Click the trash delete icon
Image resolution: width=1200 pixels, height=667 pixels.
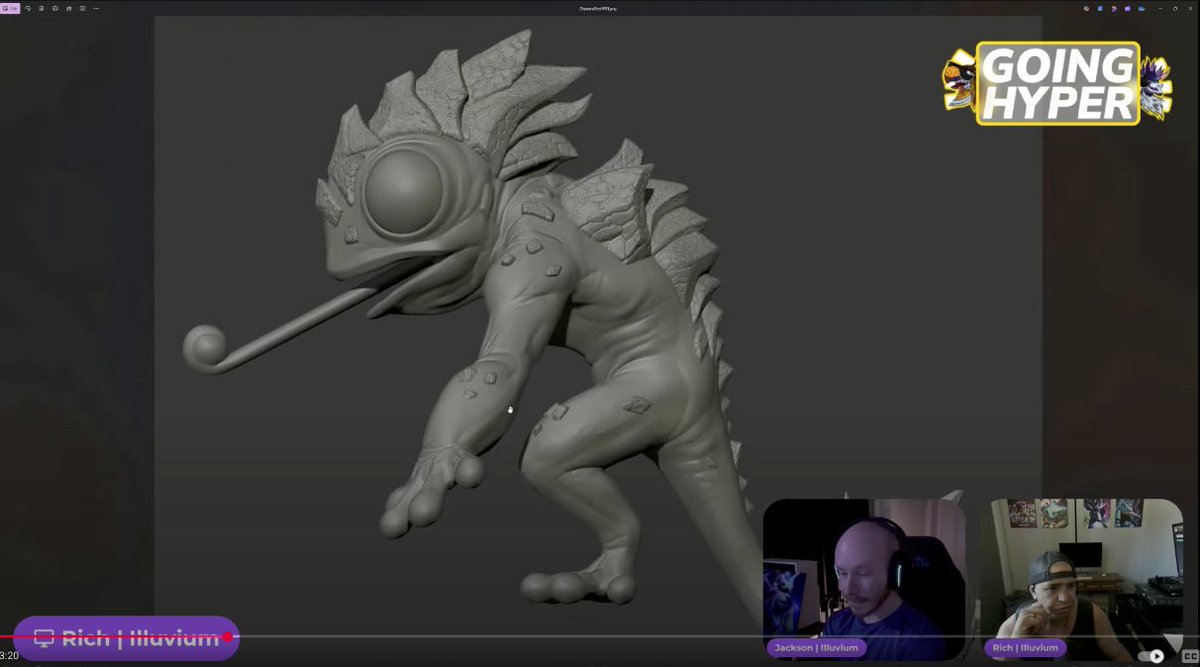coord(41,8)
